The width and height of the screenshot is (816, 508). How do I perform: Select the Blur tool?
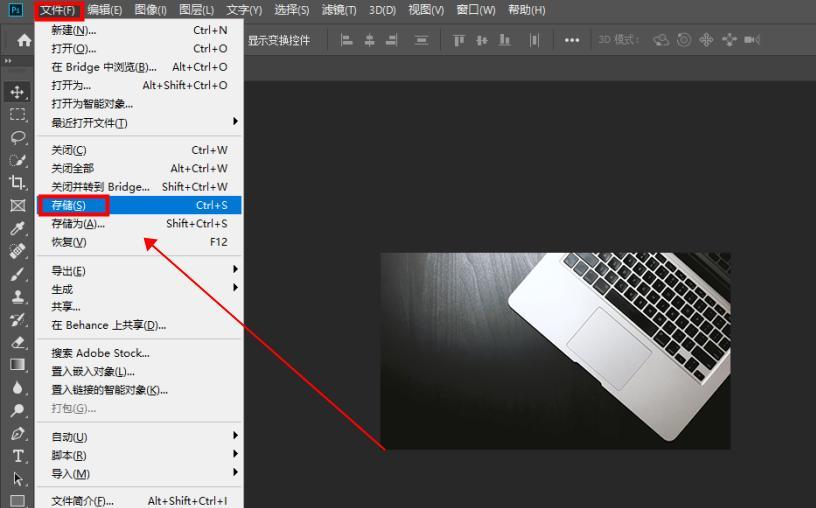click(x=17, y=388)
